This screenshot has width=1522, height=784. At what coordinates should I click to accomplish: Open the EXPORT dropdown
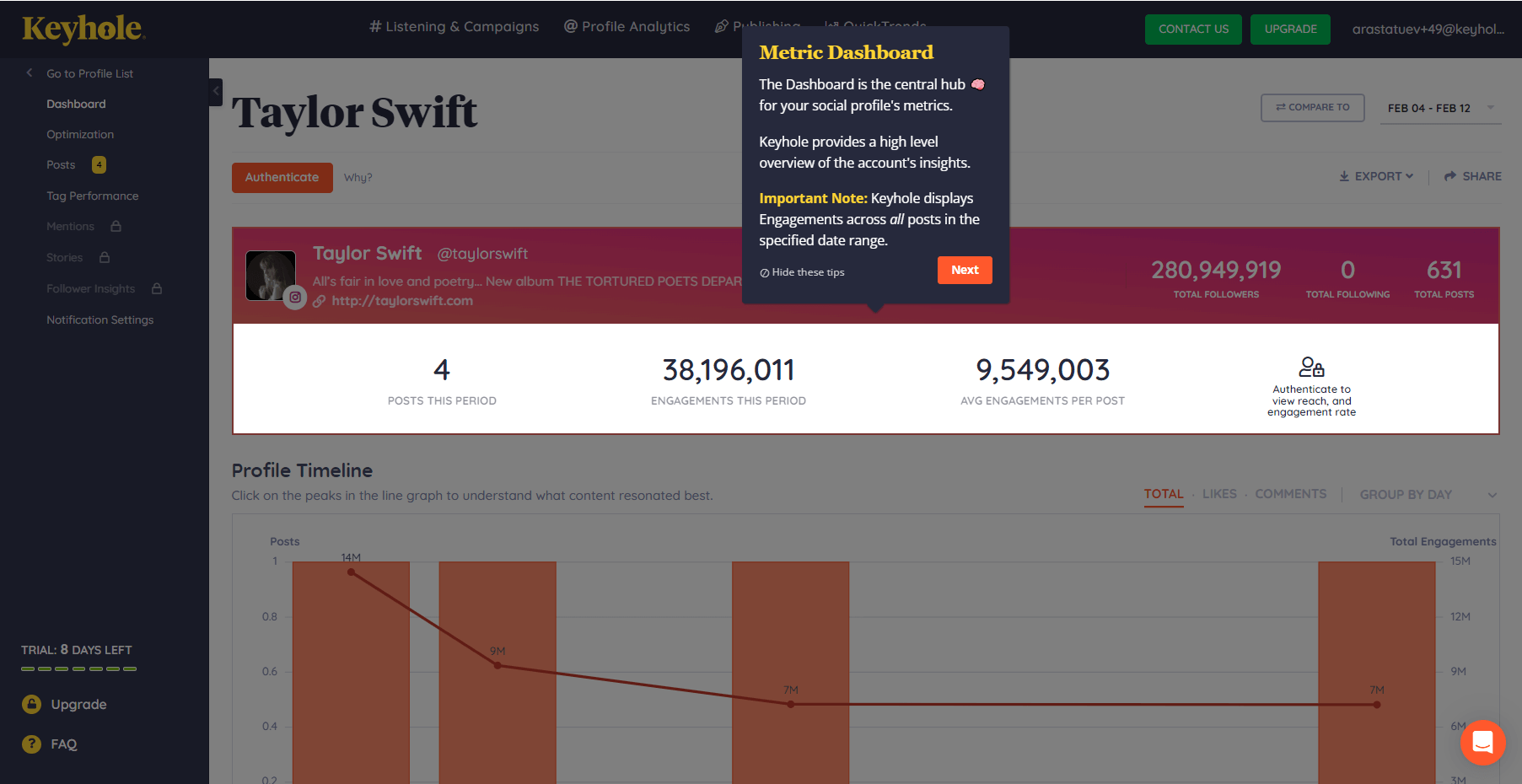click(x=1376, y=176)
